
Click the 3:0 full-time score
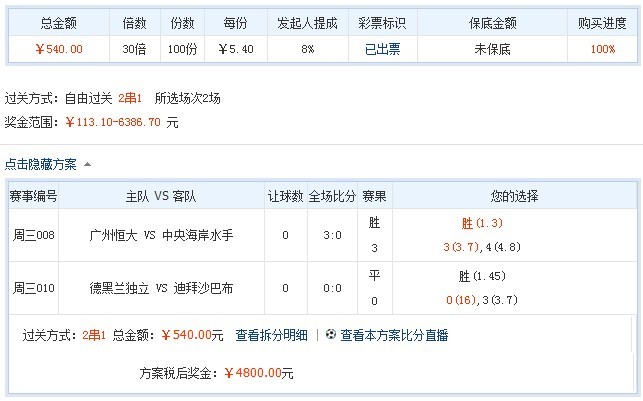(x=332, y=235)
